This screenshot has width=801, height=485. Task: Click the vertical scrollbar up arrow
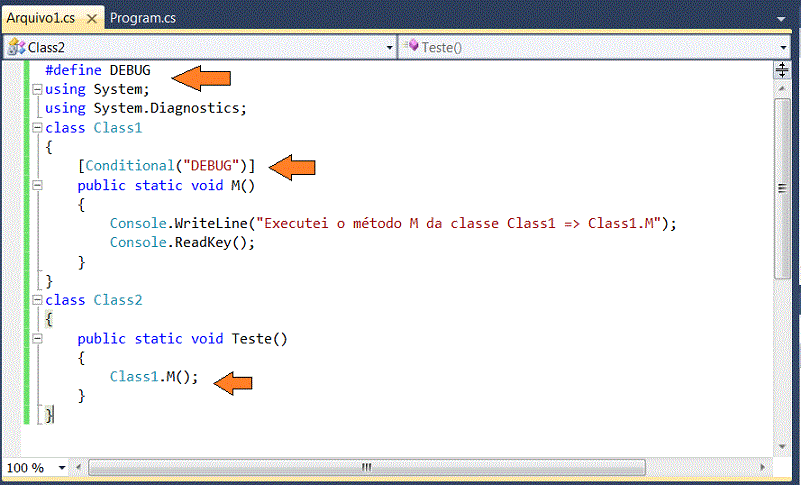[782, 88]
